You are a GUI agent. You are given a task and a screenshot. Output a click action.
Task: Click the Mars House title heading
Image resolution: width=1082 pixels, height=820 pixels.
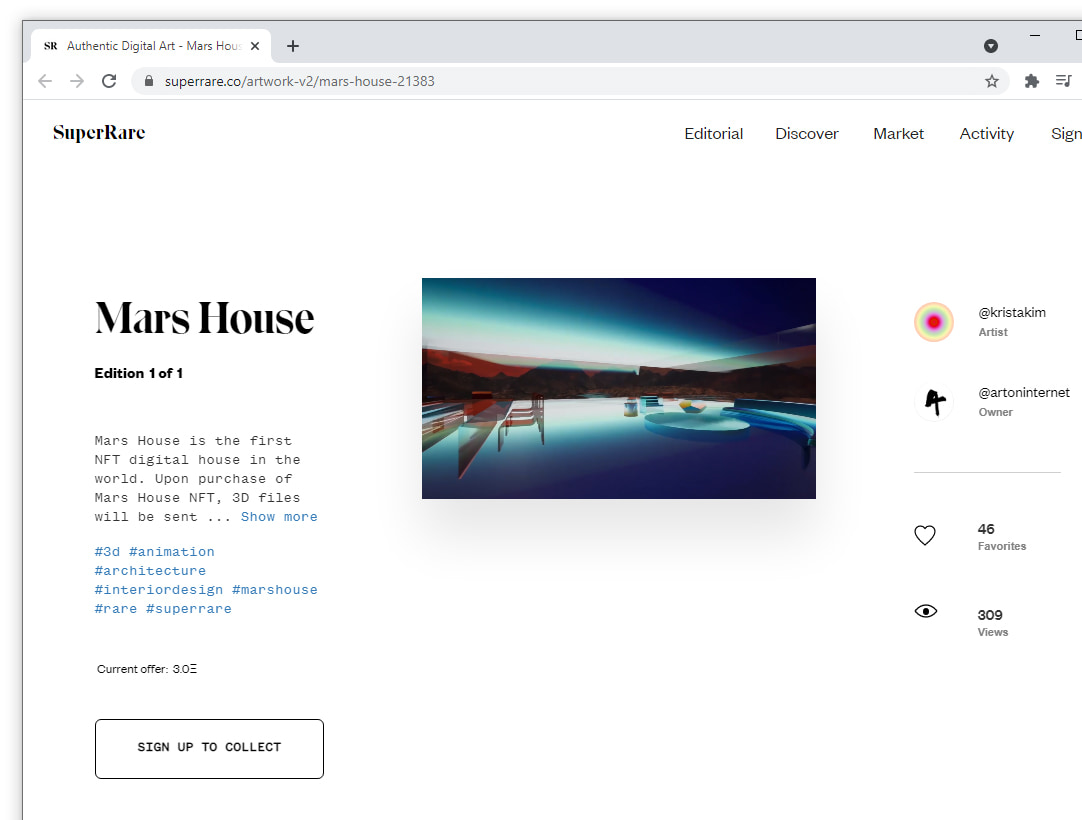coord(204,318)
